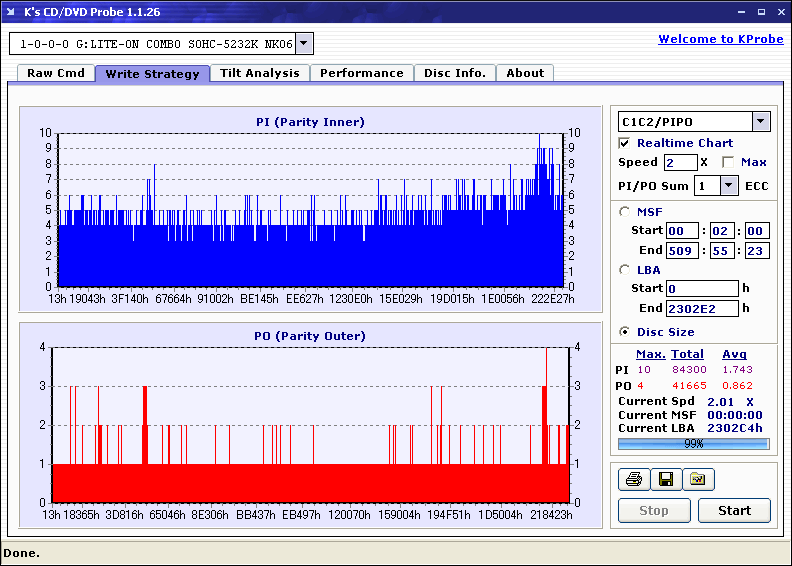Open the Disc Info. tab
792x566 pixels.
455,73
